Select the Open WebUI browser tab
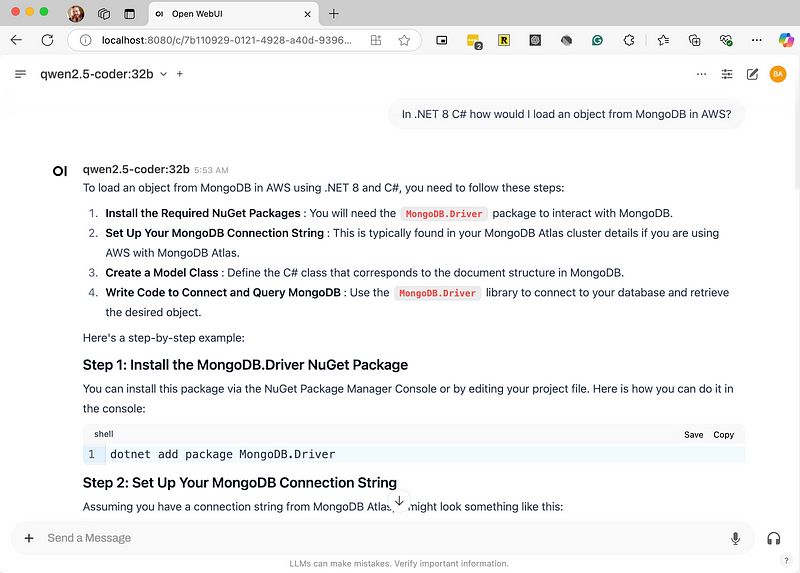Viewport: 800px width, 573px height. (230, 14)
